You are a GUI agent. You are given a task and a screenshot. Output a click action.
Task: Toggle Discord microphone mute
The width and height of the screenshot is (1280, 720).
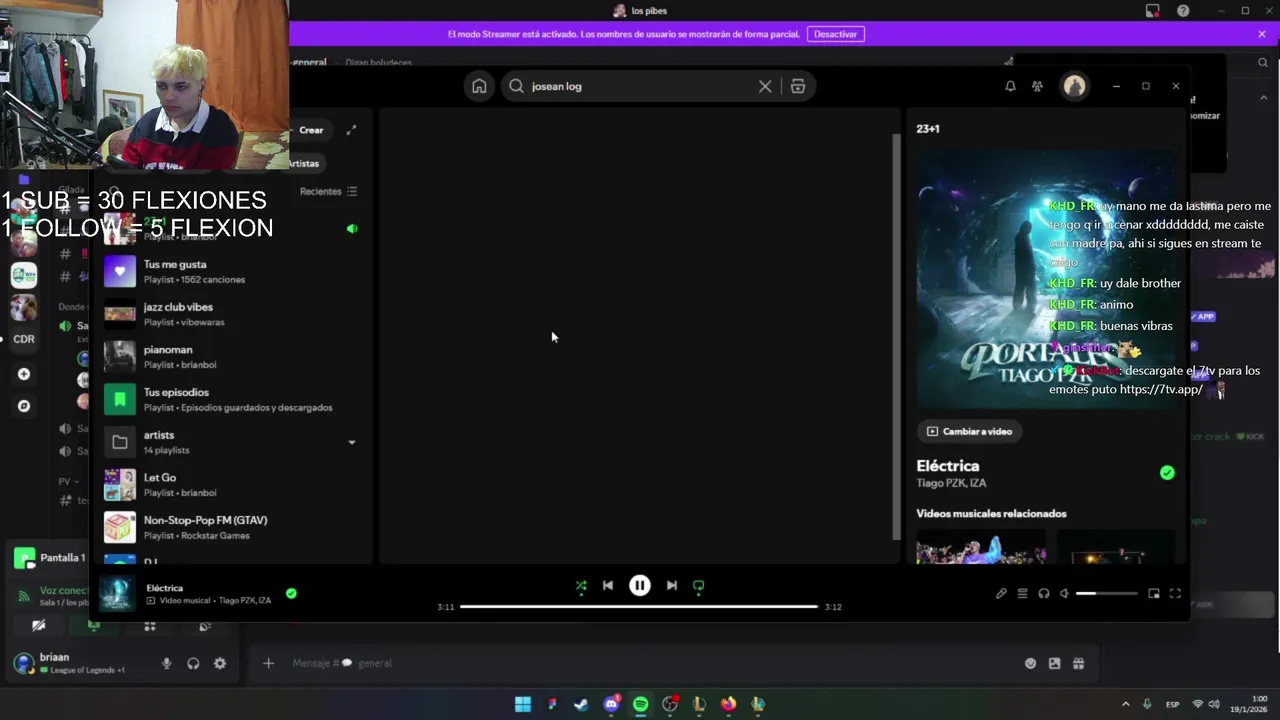click(166, 663)
